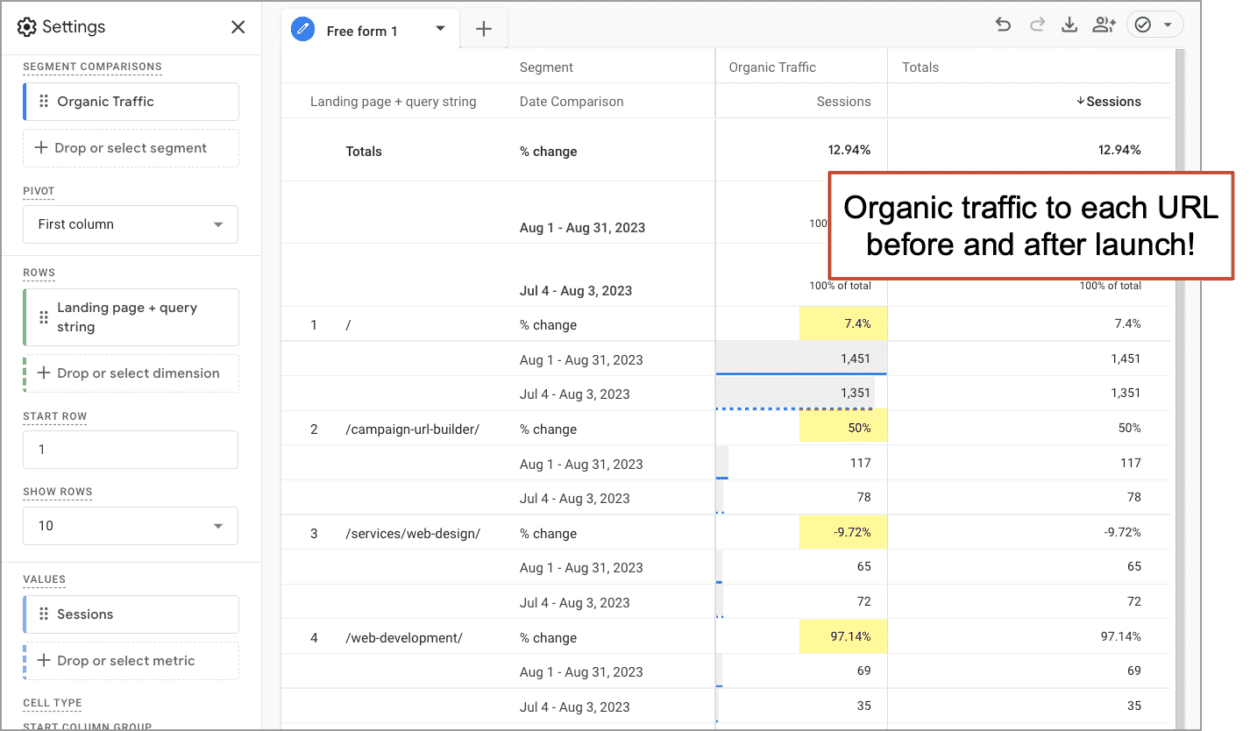
Task: Click the blue pencil icon on Free form 1
Action: point(303,29)
